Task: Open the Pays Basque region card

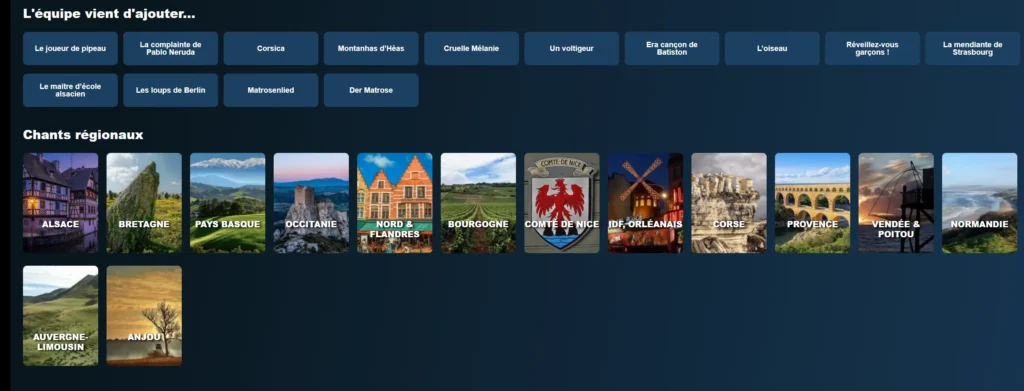Action: [228, 203]
